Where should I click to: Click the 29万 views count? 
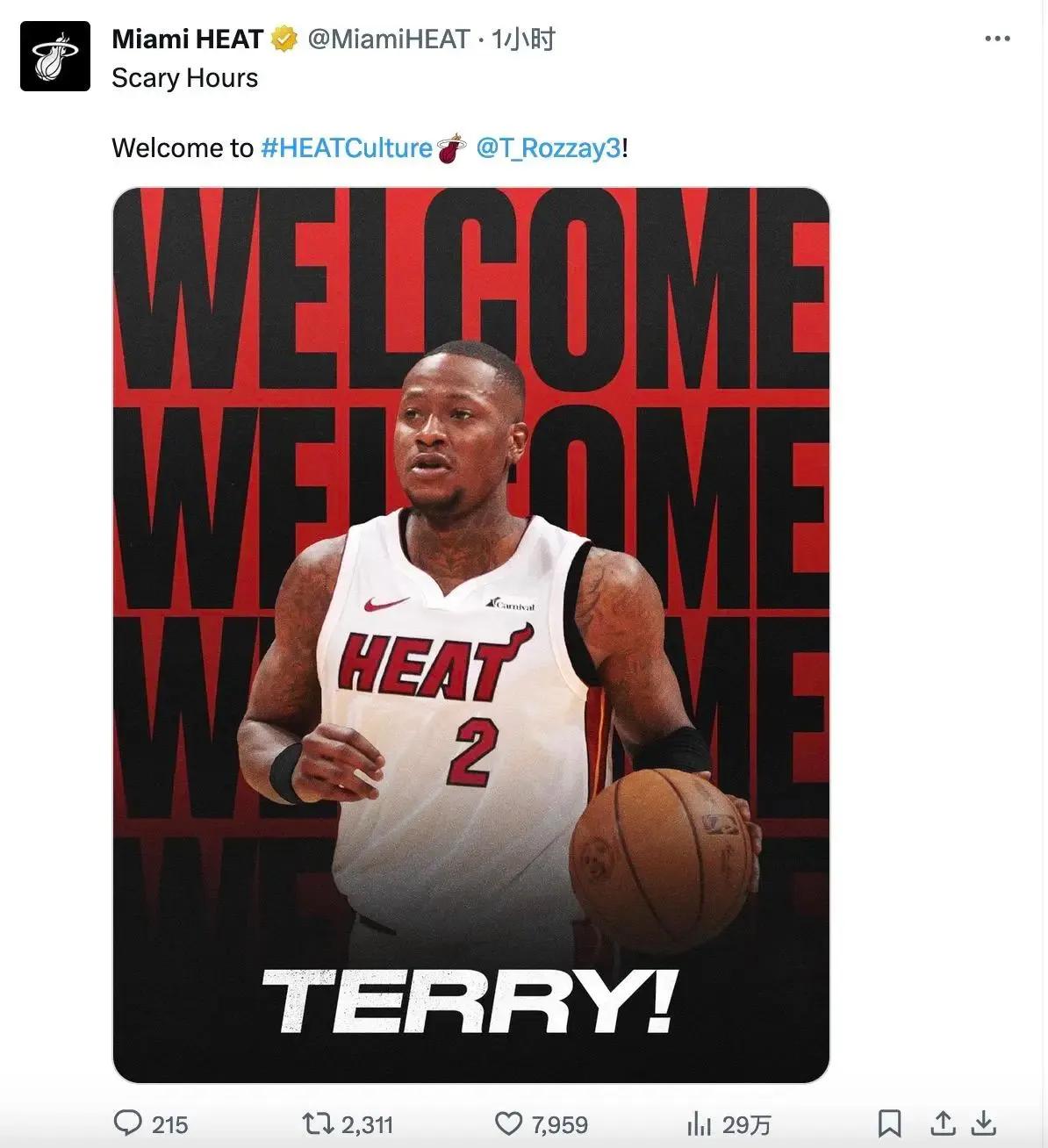tap(746, 1124)
